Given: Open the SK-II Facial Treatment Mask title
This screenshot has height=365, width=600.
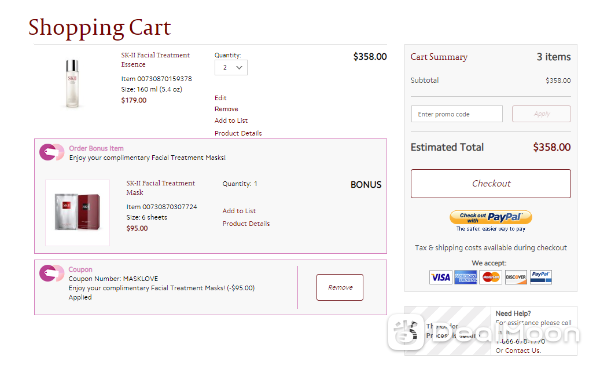Looking at the screenshot, I should pos(160,188).
